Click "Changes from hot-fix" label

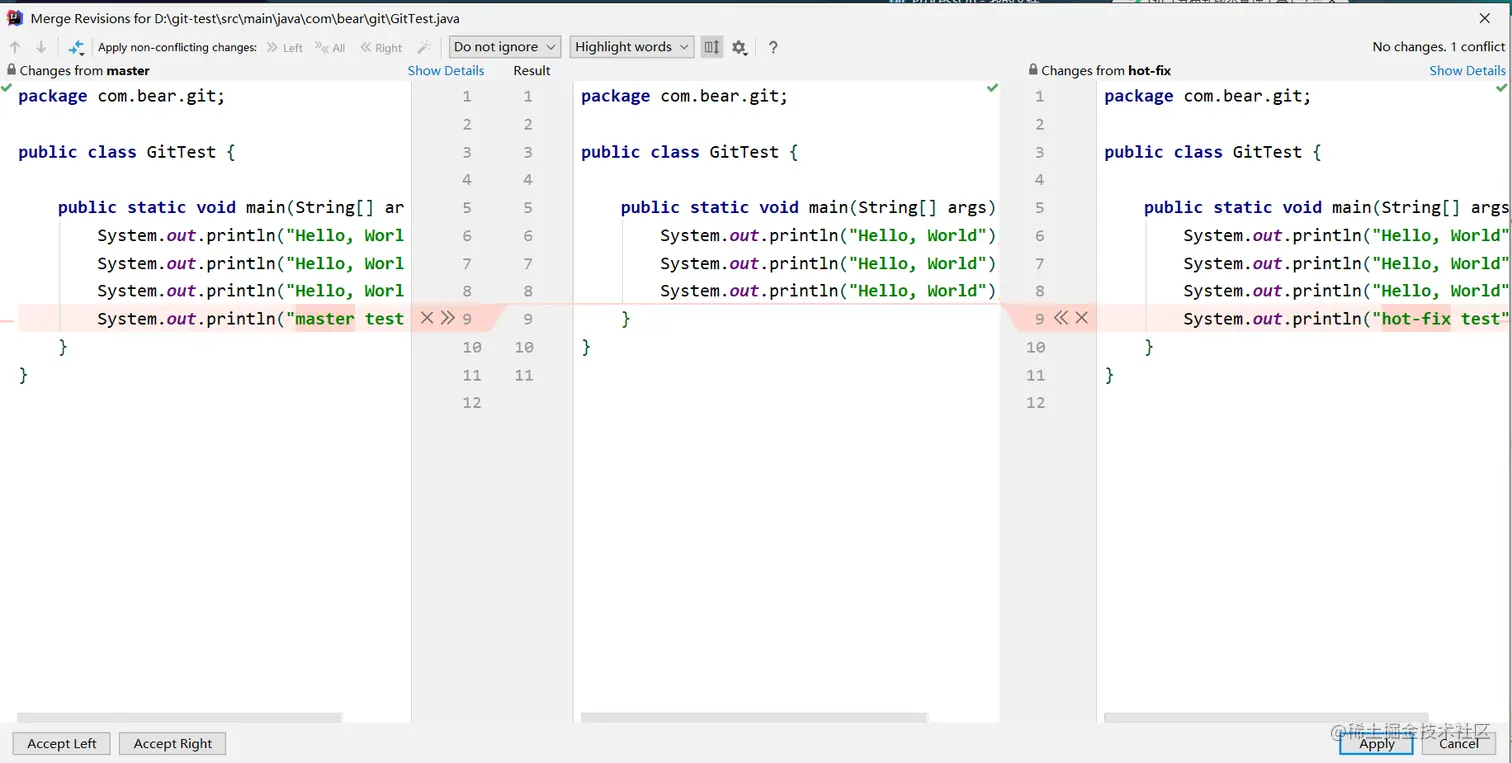click(x=1106, y=71)
